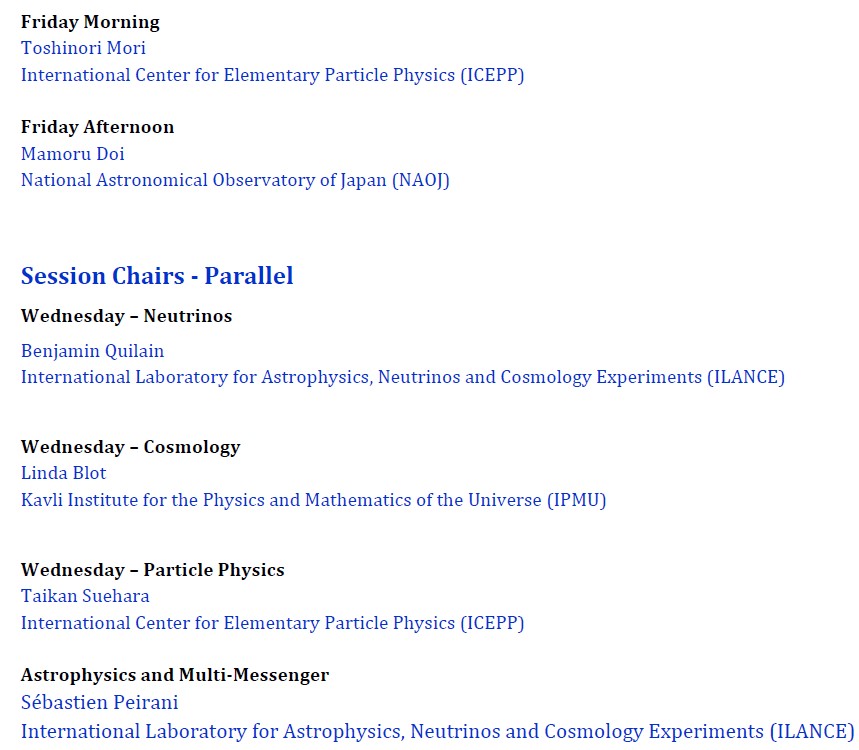Click the name Sébastien Peirani
Screen dimensions: 859x750
pyautogui.click(x=99, y=703)
